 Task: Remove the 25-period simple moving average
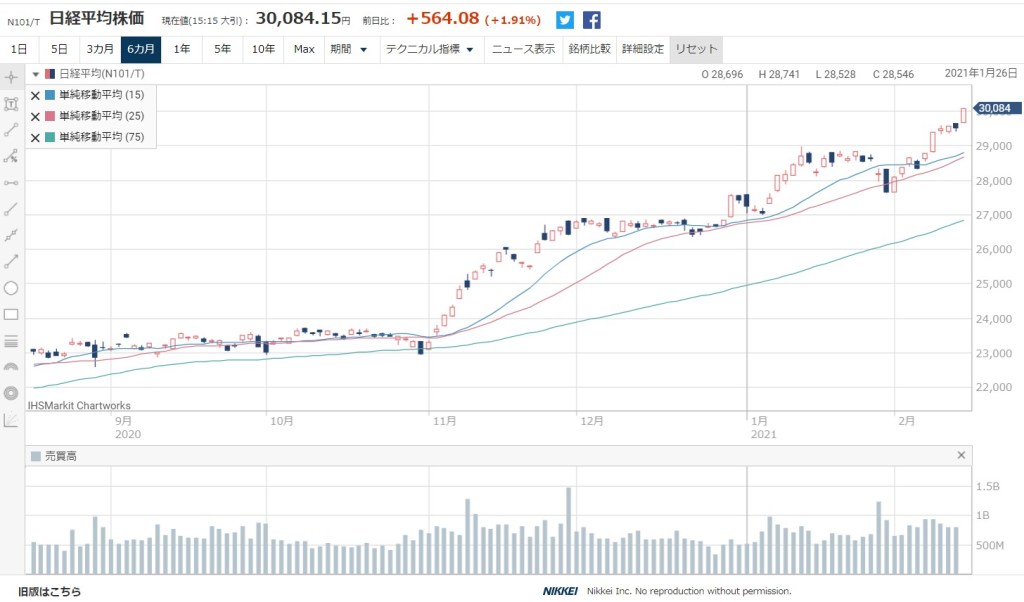[x=35, y=116]
